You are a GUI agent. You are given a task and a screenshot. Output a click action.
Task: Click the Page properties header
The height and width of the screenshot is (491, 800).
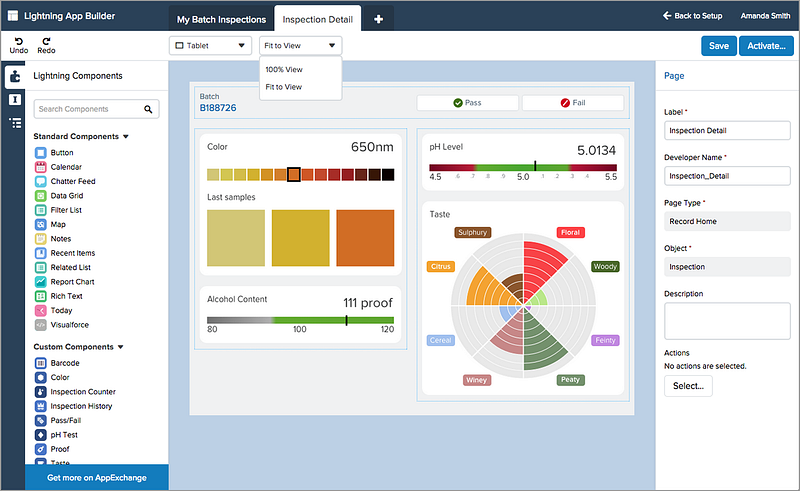674,76
